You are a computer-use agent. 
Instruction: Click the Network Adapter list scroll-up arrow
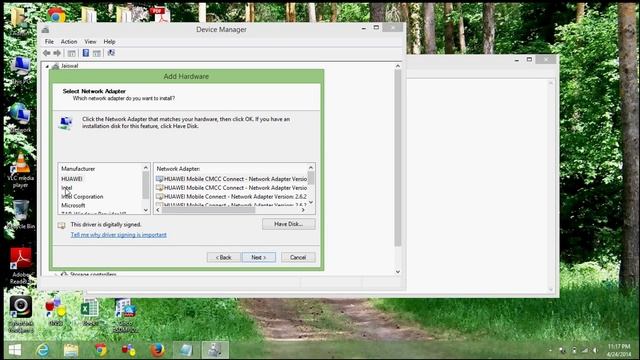[x=311, y=168]
